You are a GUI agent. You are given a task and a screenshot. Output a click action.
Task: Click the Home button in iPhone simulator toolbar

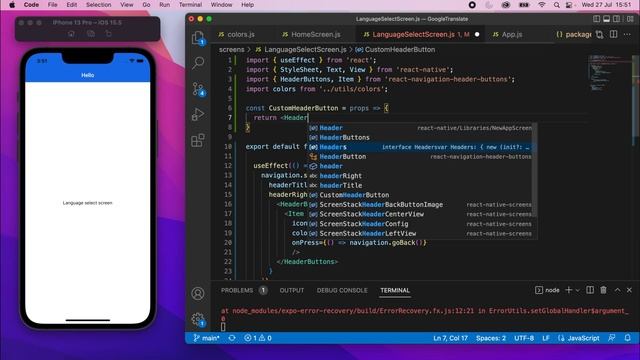click(71, 33)
